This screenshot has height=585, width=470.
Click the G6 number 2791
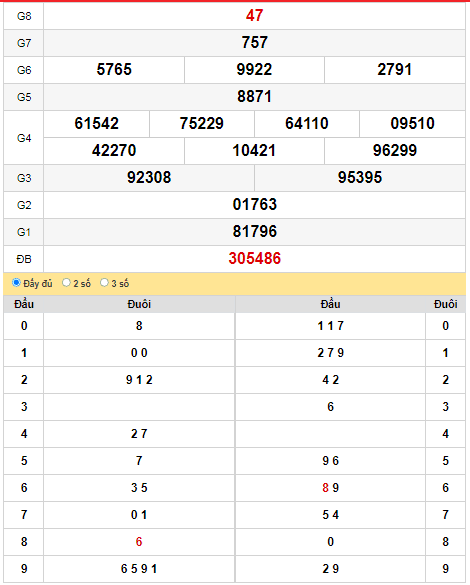point(395,70)
